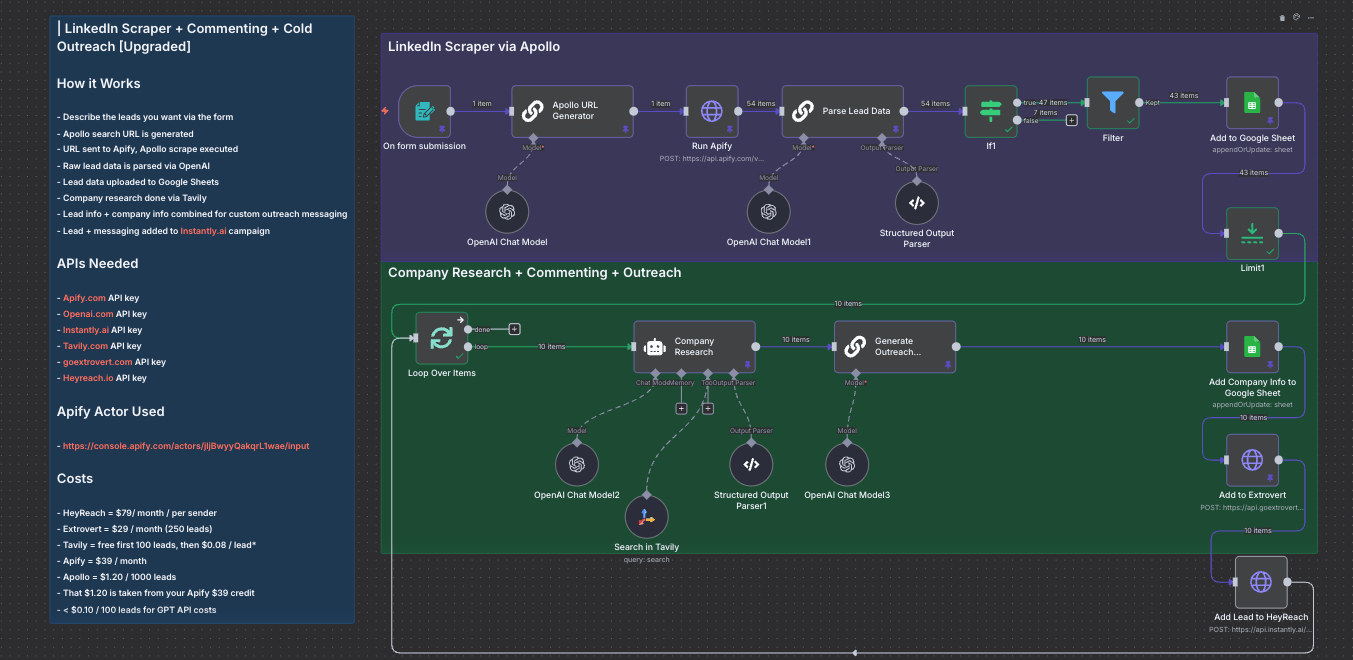Open the Openai.com API key link

(x=88, y=314)
